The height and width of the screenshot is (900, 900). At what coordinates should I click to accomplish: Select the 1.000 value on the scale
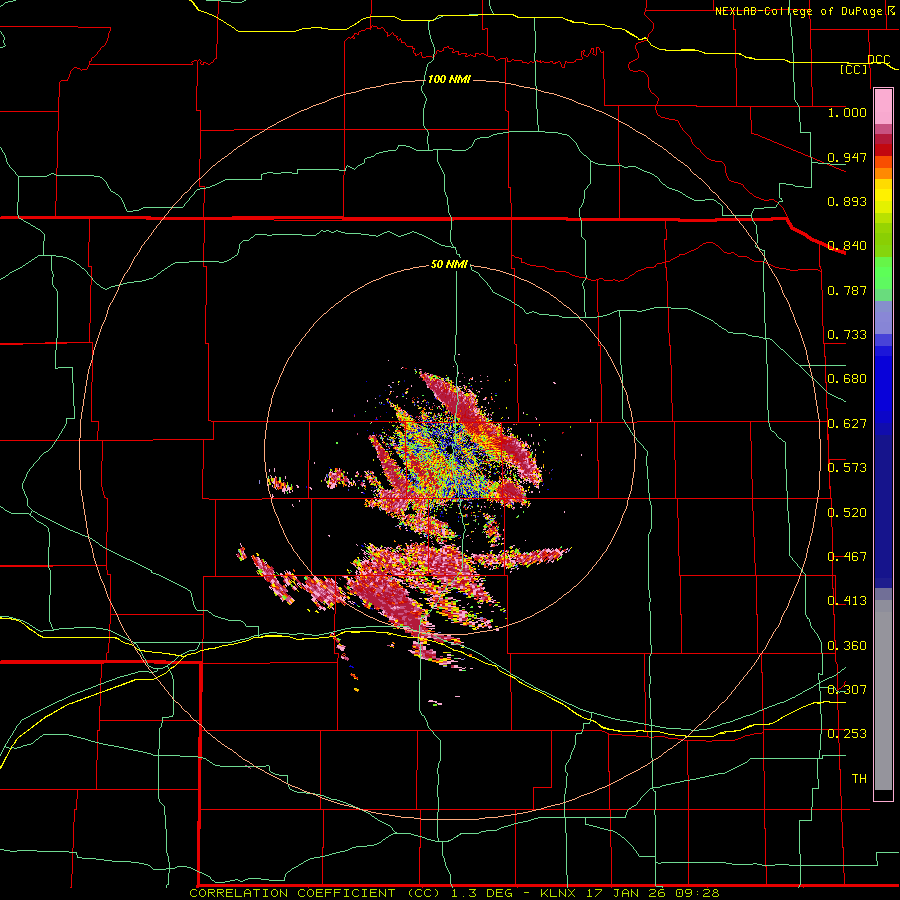847,112
